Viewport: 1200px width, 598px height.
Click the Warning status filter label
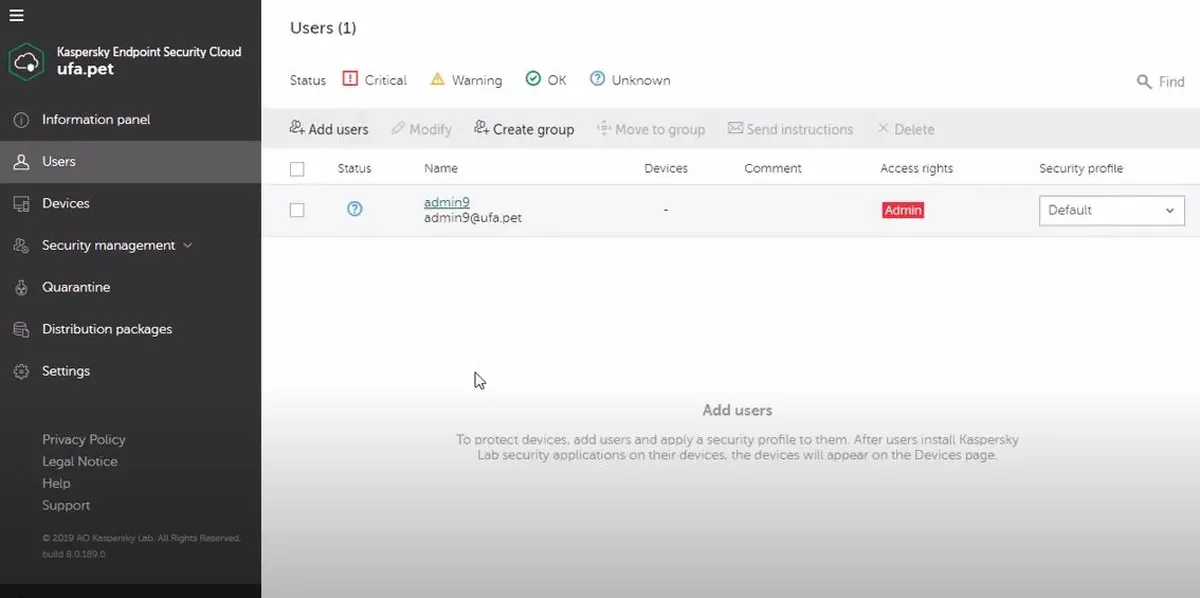477,80
